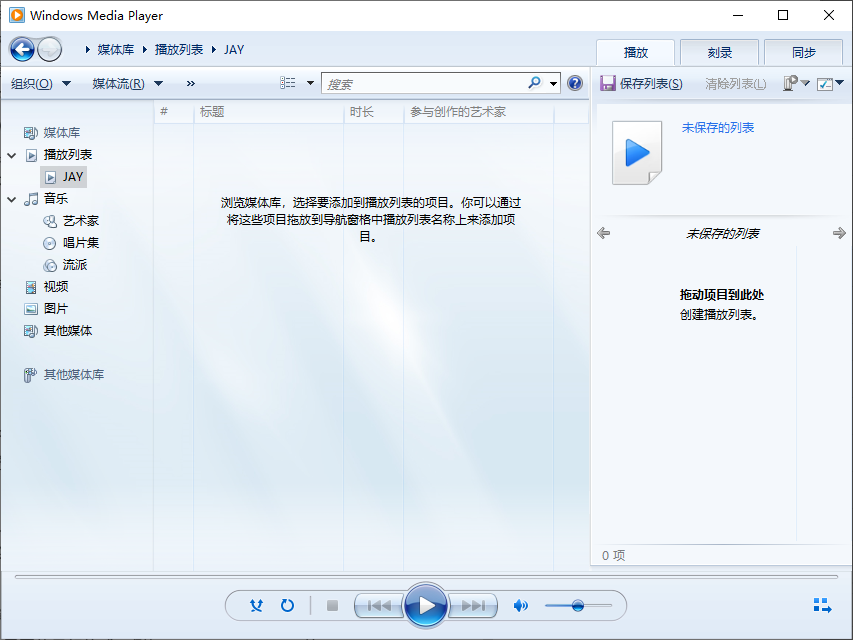Viewport: 853px width, 640px height.
Task: Open the playlist device options icon
Action: [796, 83]
